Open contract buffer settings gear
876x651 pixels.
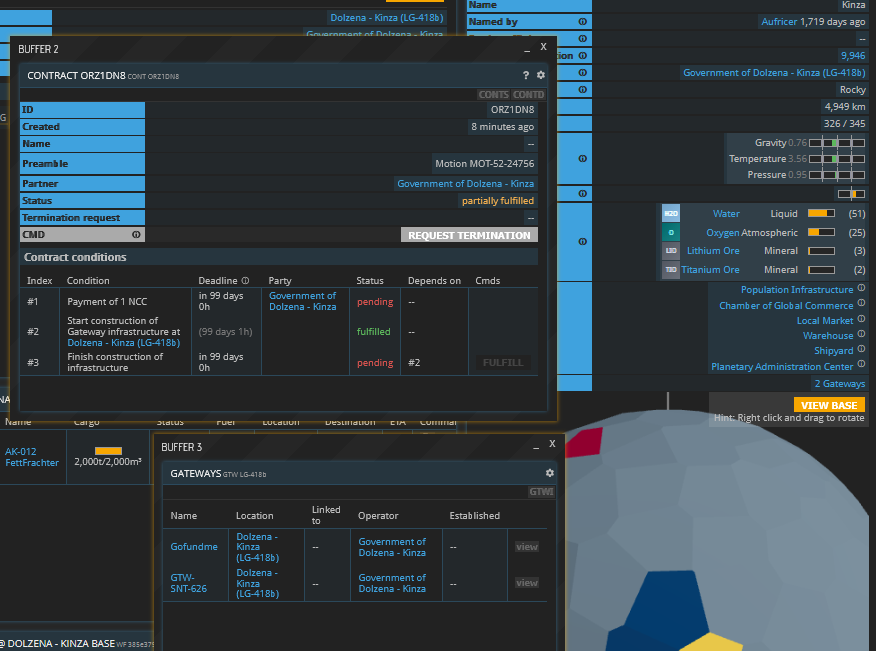click(541, 75)
